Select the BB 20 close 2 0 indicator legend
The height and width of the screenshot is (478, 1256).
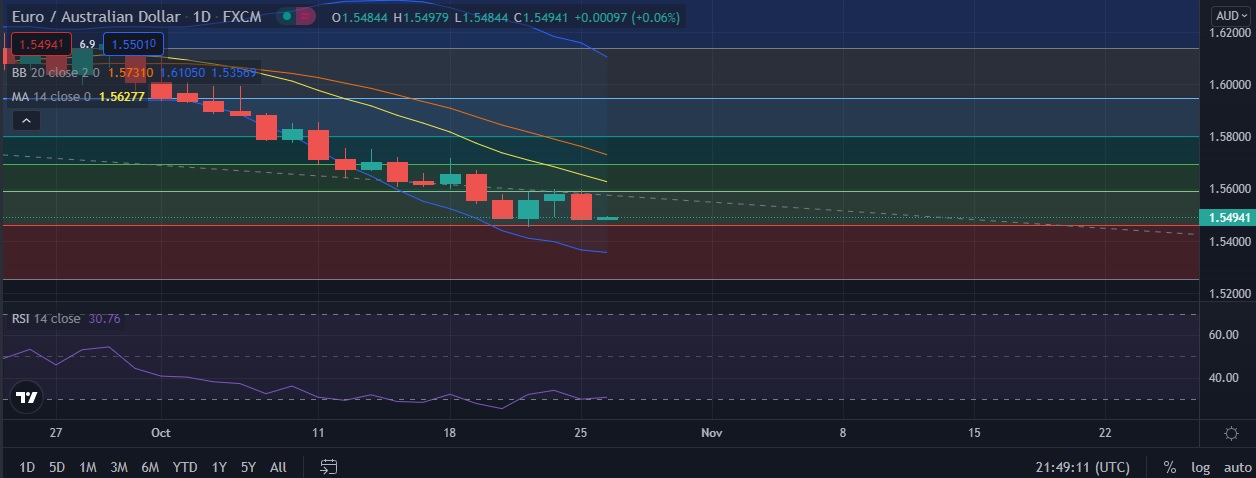(55, 73)
